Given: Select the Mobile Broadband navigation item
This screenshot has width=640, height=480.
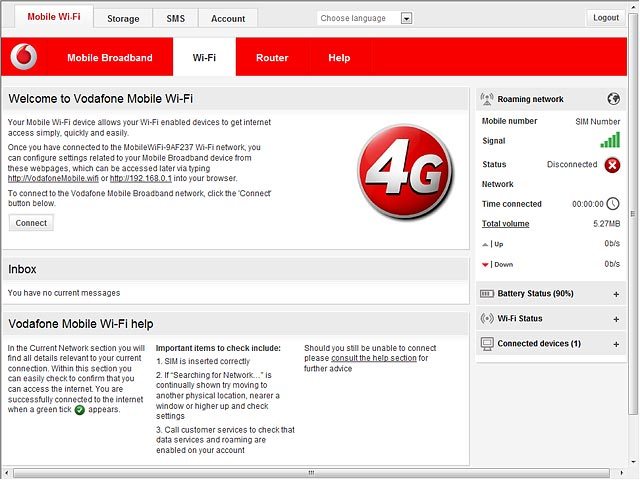Looking at the screenshot, I should click(x=110, y=58).
